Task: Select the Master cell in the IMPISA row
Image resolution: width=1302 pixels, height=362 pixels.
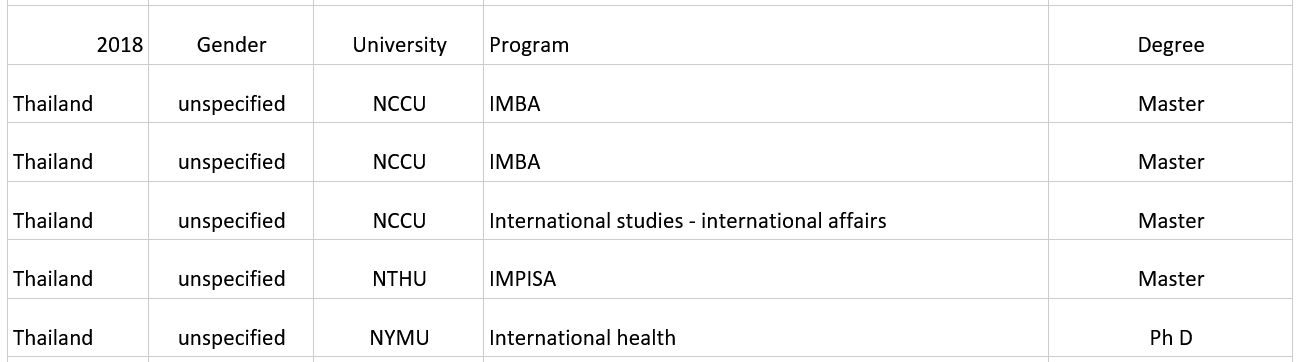Action: (x=1170, y=270)
